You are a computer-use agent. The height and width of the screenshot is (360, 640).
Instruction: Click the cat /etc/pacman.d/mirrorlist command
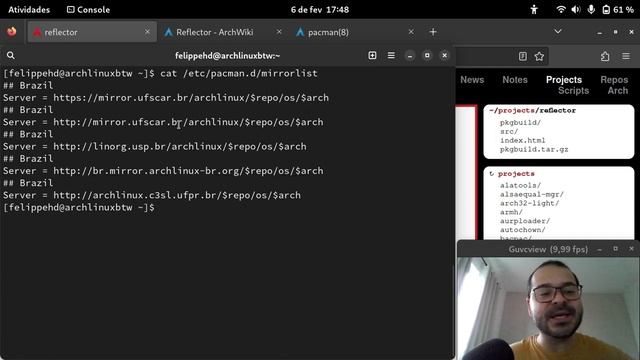point(239,73)
